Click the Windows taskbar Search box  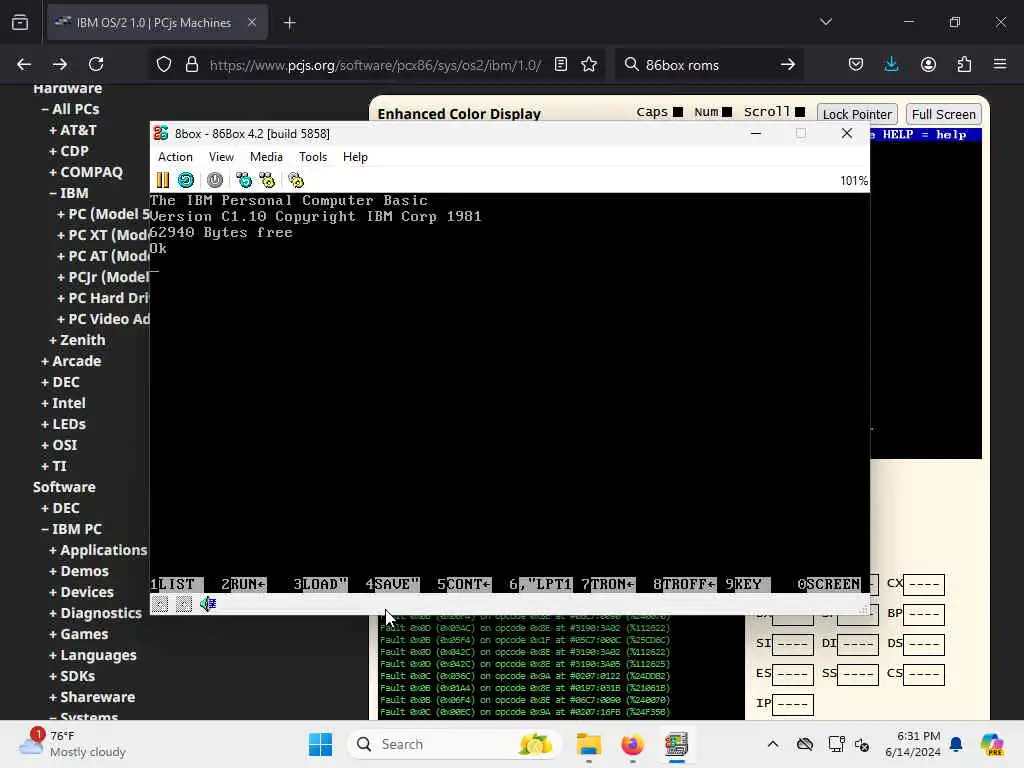(x=454, y=744)
